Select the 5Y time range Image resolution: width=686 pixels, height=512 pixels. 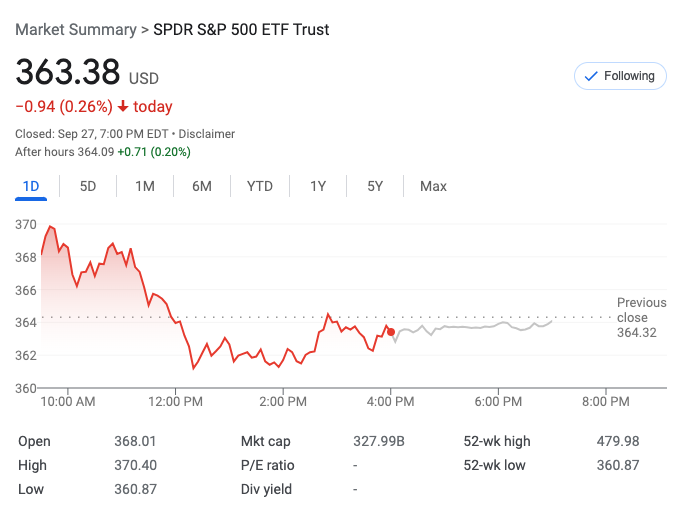pyautogui.click(x=375, y=186)
